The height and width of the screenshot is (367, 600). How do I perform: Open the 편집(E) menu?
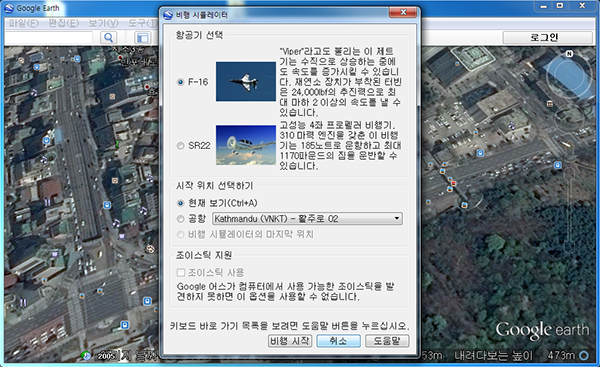pos(64,23)
